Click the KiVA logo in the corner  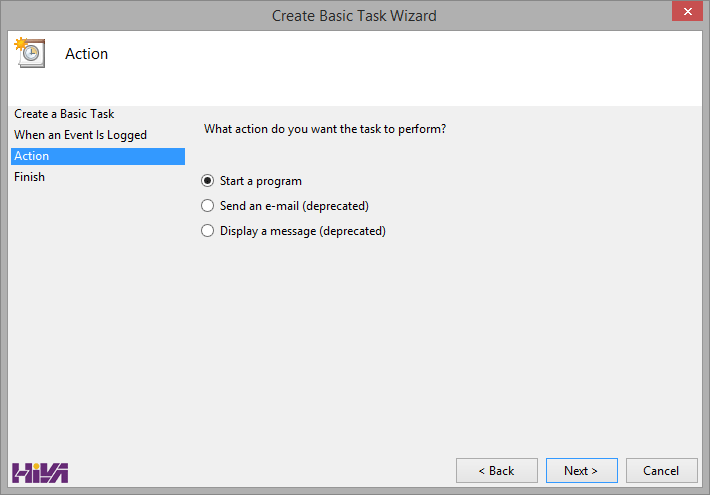pos(40,472)
